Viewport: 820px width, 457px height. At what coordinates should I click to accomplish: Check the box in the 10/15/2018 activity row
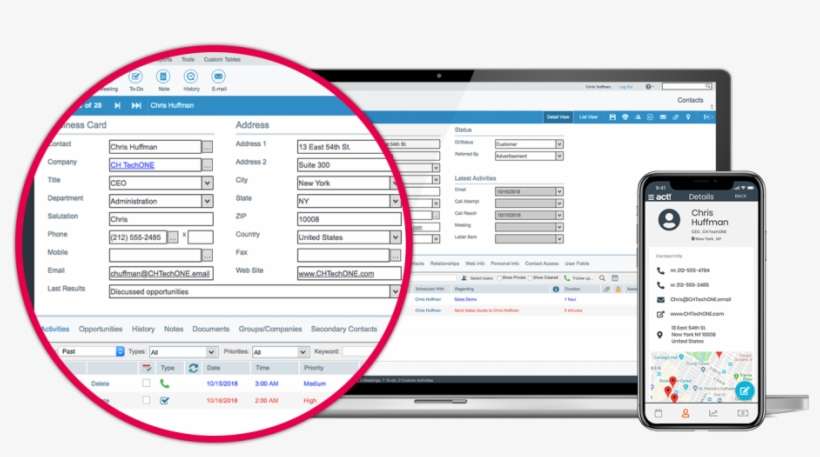coord(146,383)
